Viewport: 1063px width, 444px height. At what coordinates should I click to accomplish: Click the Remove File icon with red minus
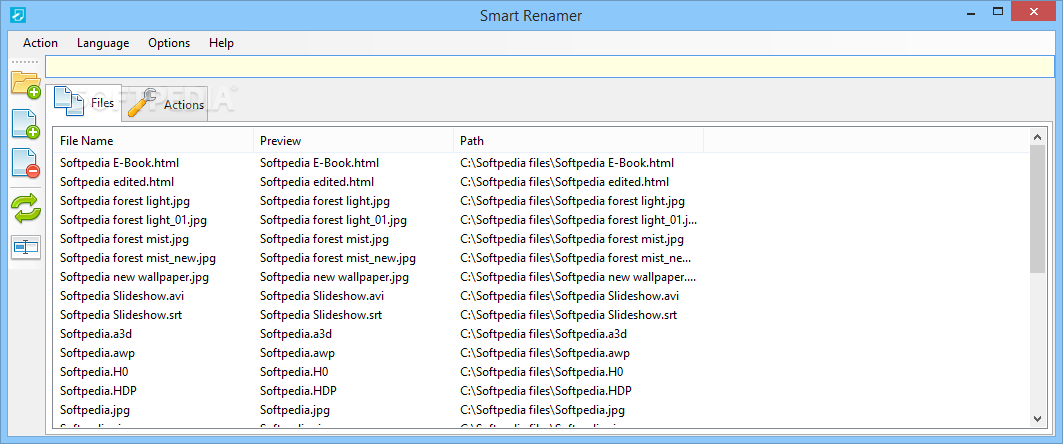point(26,163)
